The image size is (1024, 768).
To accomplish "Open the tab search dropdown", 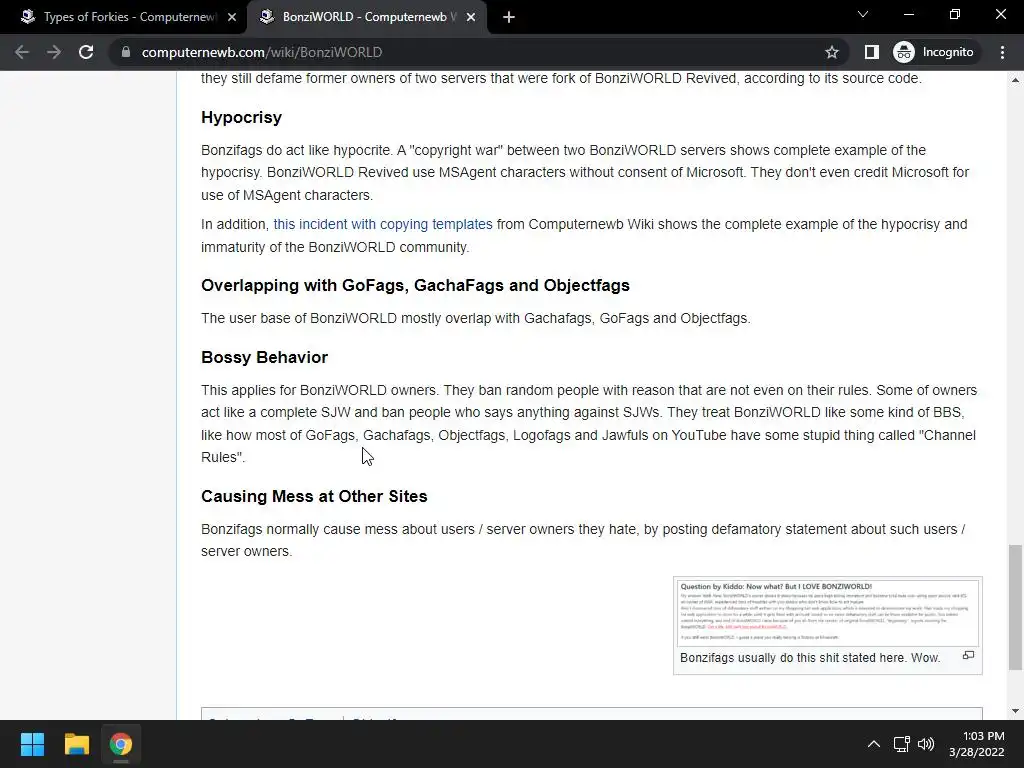I will [863, 14].
